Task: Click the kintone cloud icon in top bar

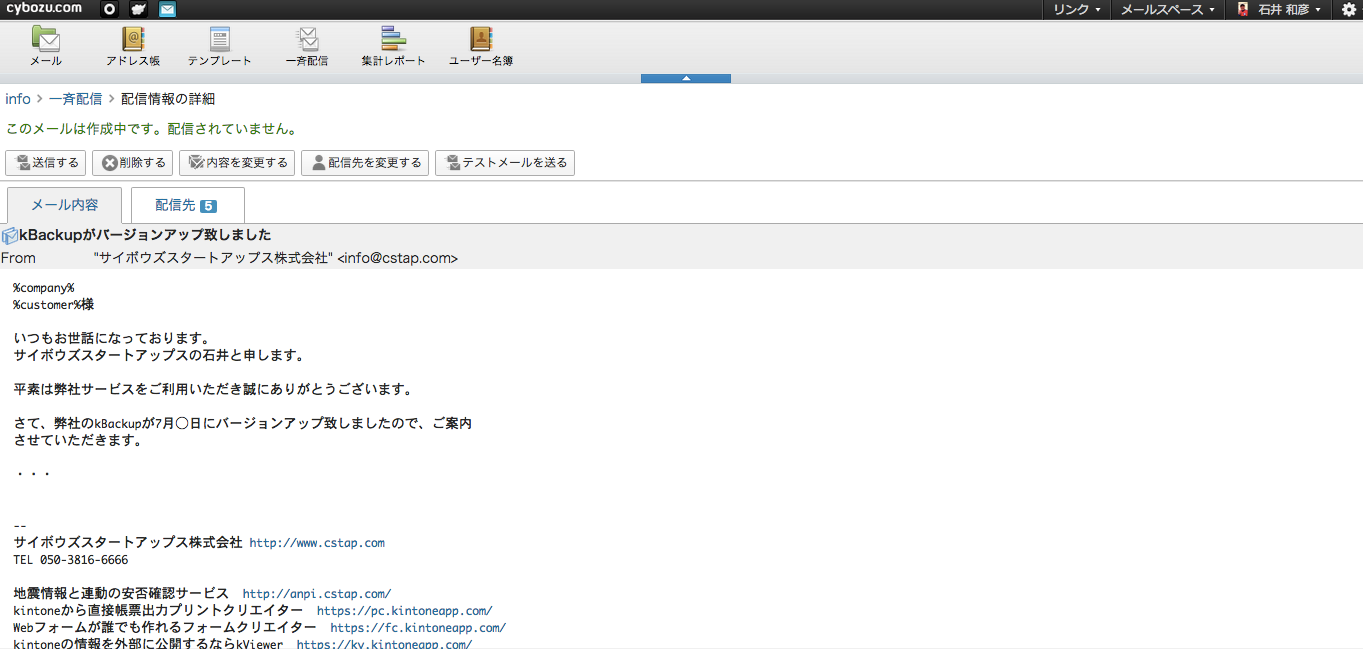Action: [x=138, y=9]
